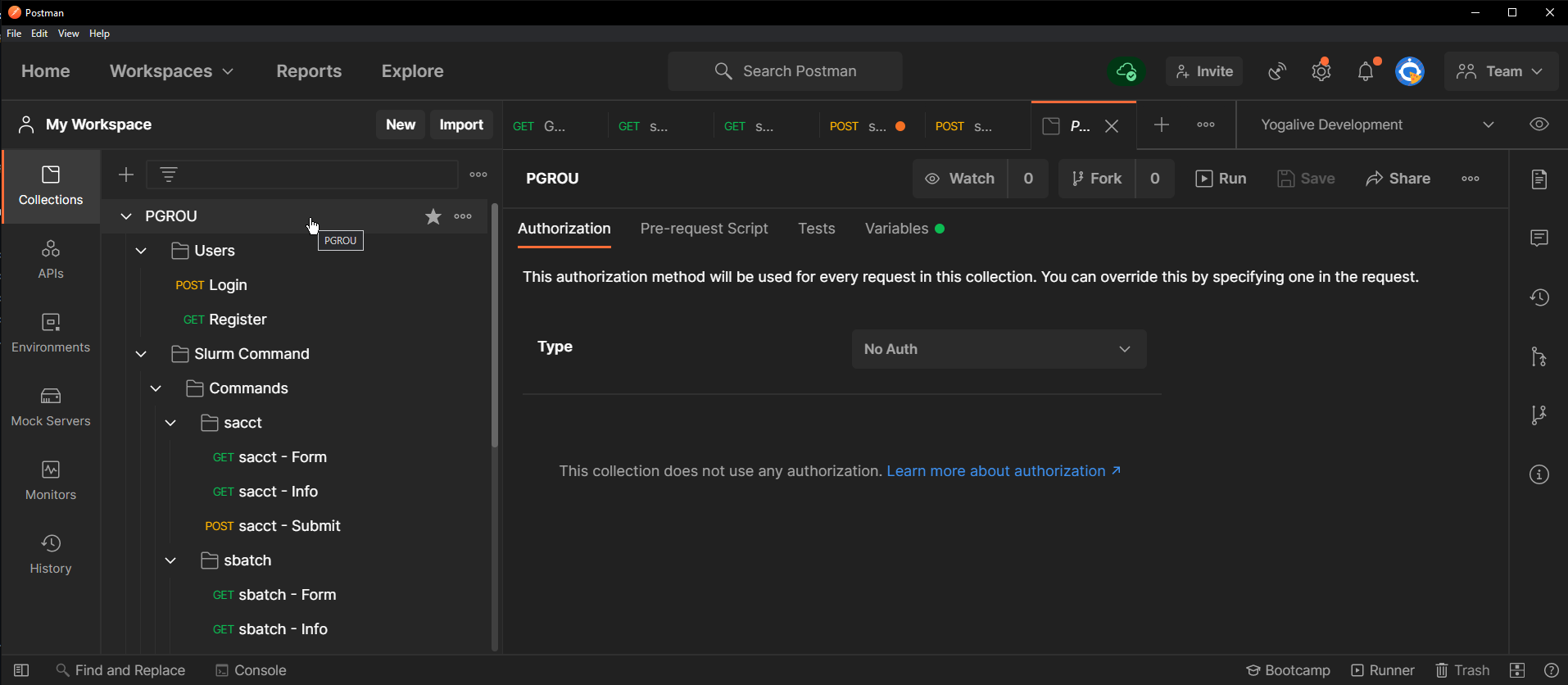Open the user avatar menu

1410,71
